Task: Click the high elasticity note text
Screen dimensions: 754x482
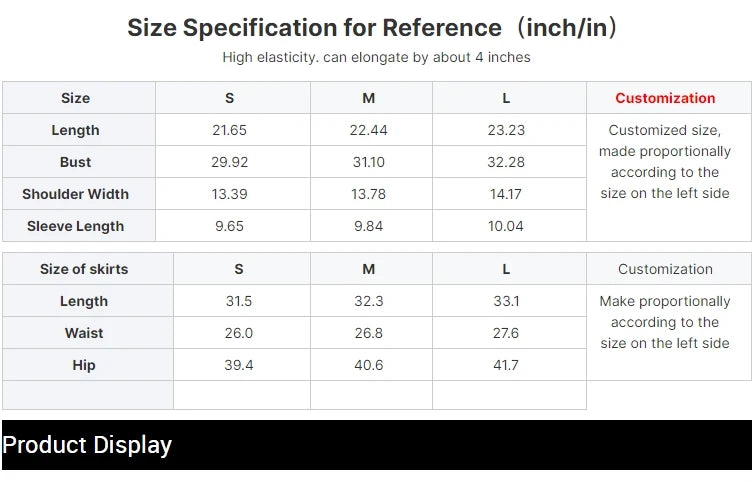Action: point(376,57)
